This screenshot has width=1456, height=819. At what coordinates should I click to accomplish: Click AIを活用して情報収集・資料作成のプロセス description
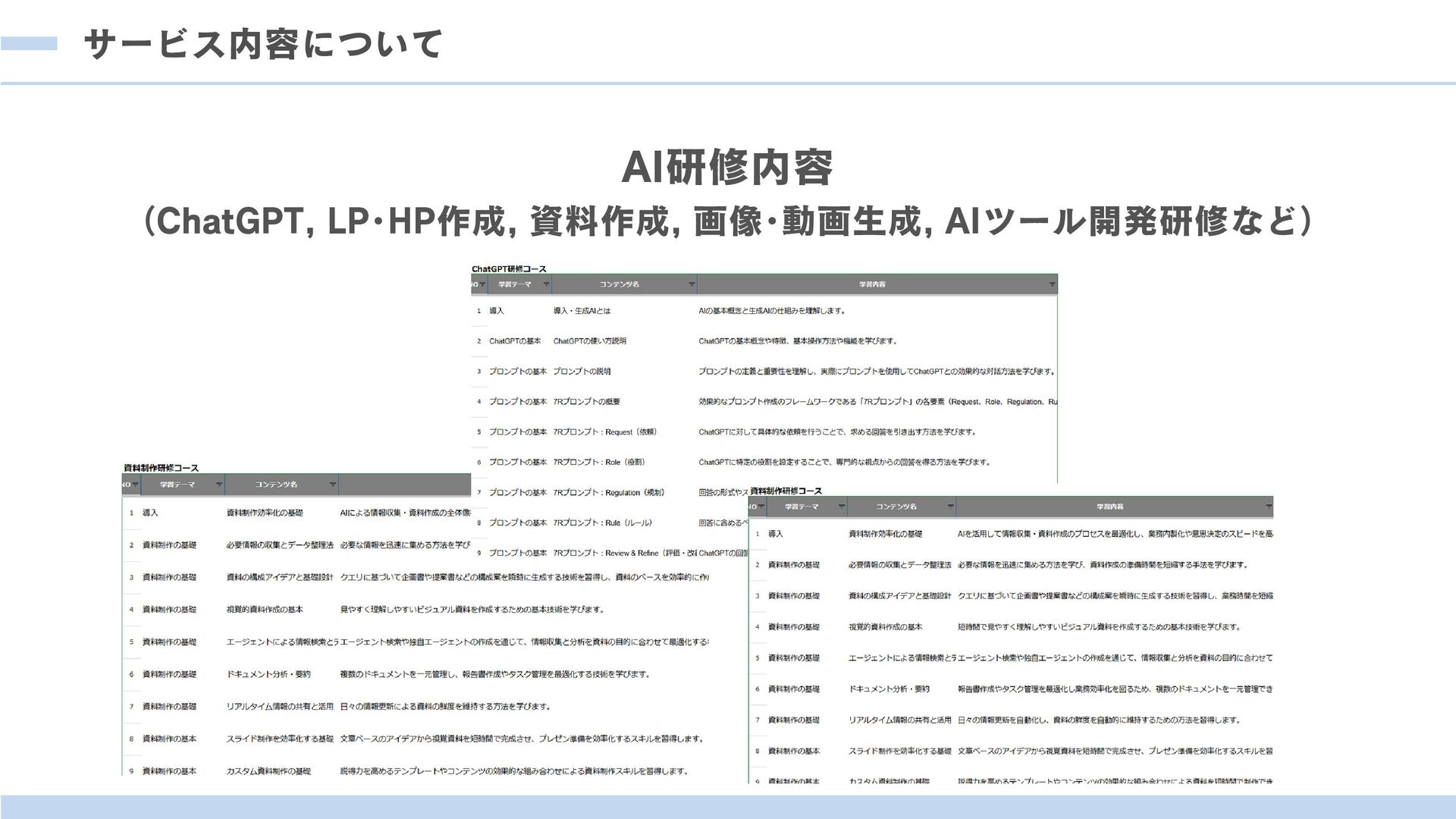(x=1116, y=534)
